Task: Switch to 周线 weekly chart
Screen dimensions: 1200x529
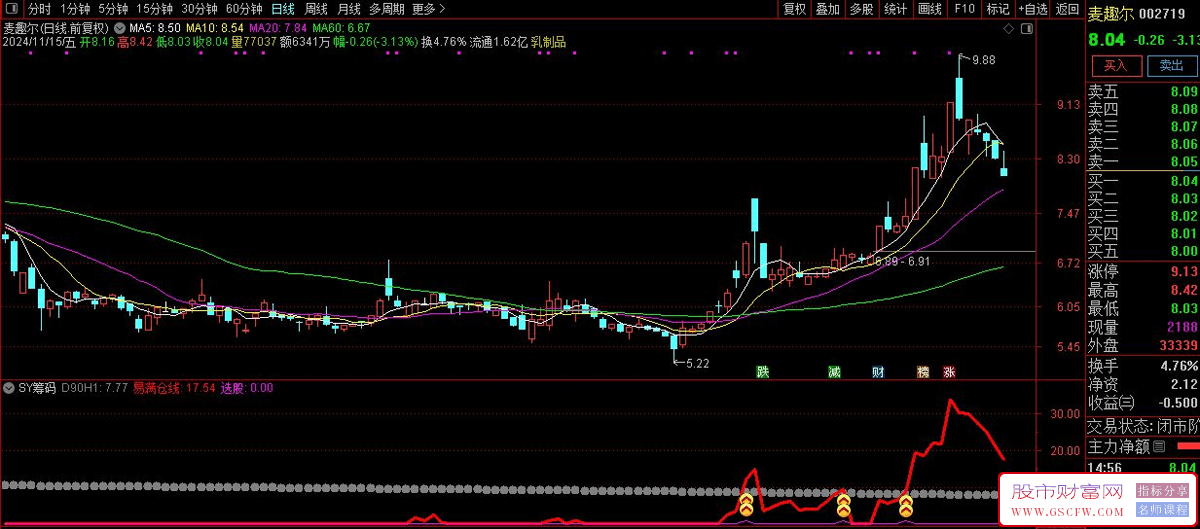Action: [x=316, y=9]
